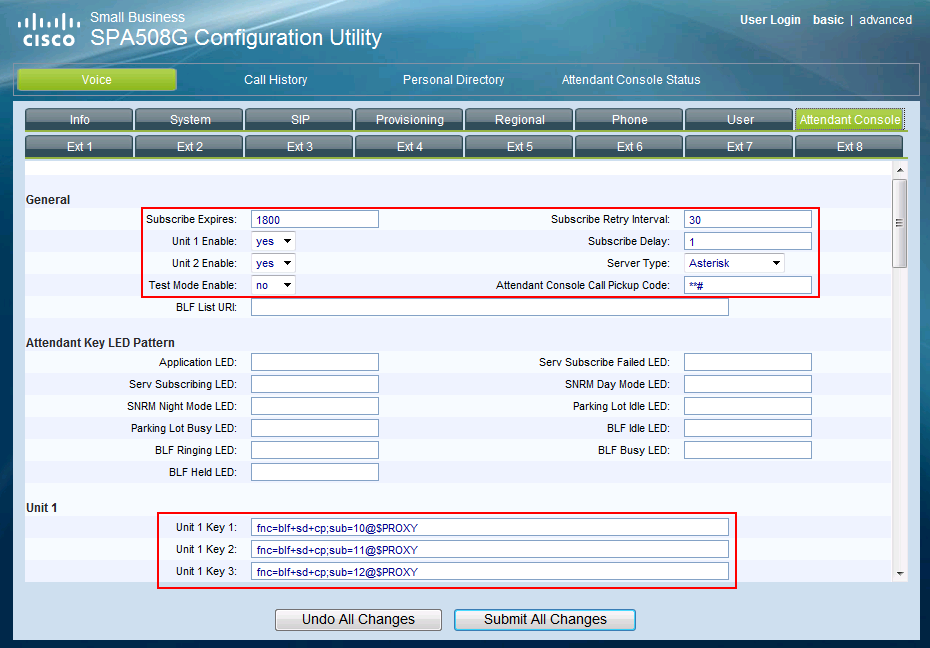Focus the Subscribe Retry Interval field
The height and width of the screenshot is (648, 930).
click(x=748, y=219)
